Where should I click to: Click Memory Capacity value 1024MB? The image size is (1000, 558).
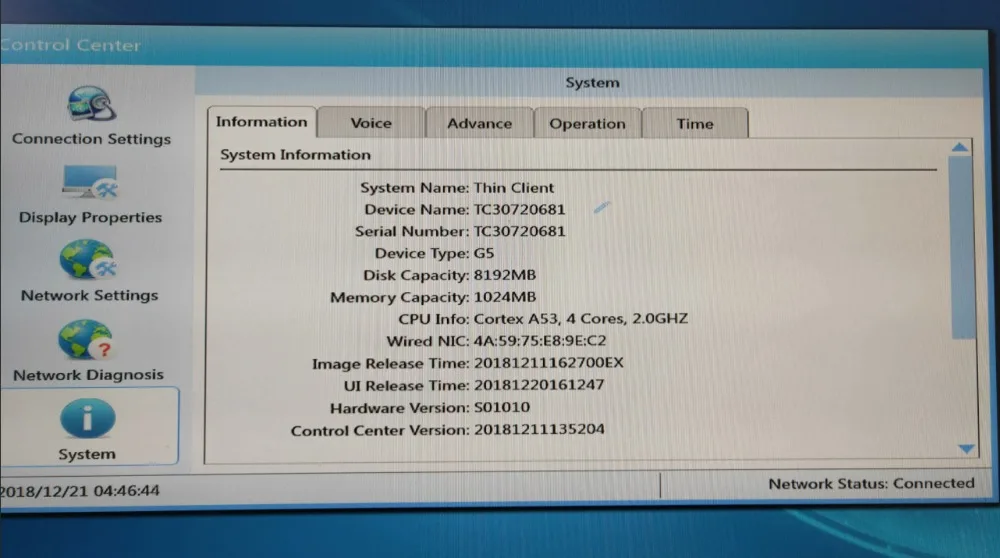click(504, 297)
